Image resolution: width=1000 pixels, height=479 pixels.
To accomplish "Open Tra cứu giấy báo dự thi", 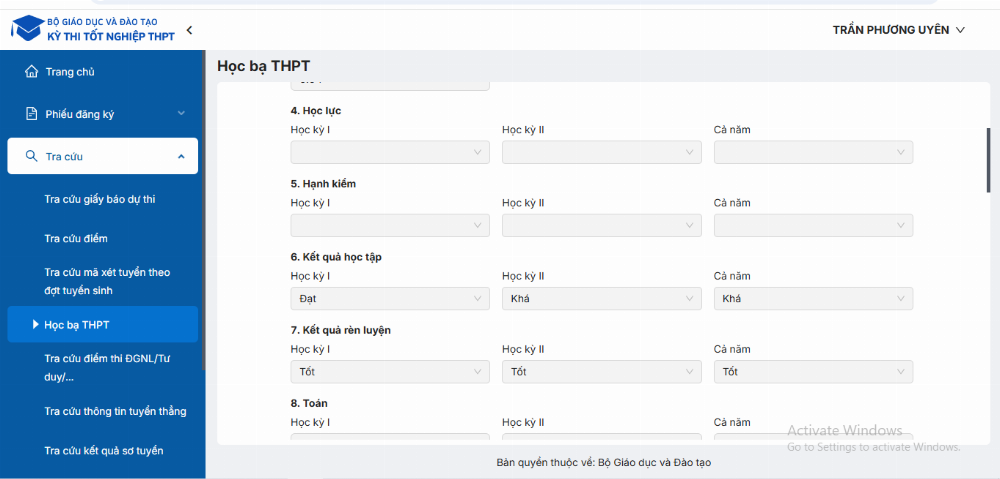I will (x=100, y=200).
